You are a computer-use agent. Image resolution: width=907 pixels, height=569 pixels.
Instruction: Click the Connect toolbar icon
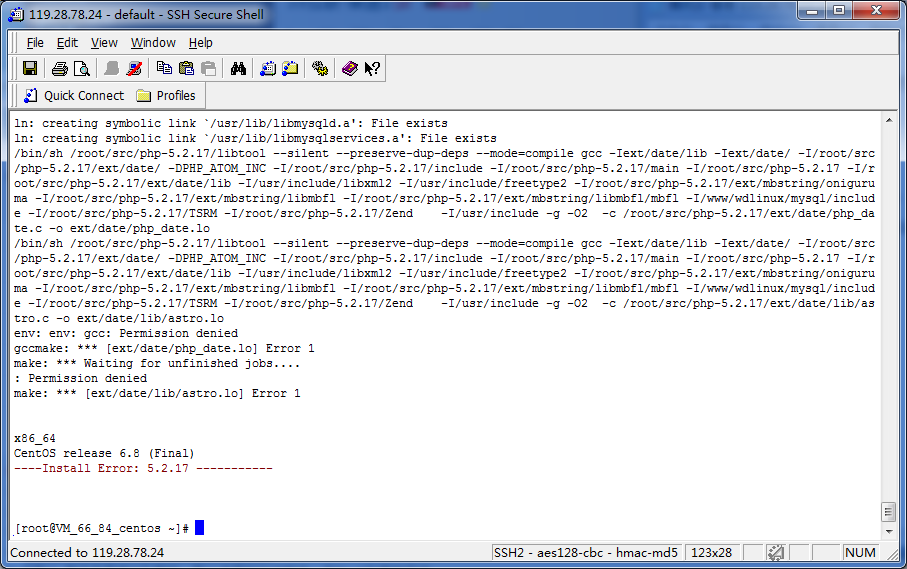(x=112, y=69)
